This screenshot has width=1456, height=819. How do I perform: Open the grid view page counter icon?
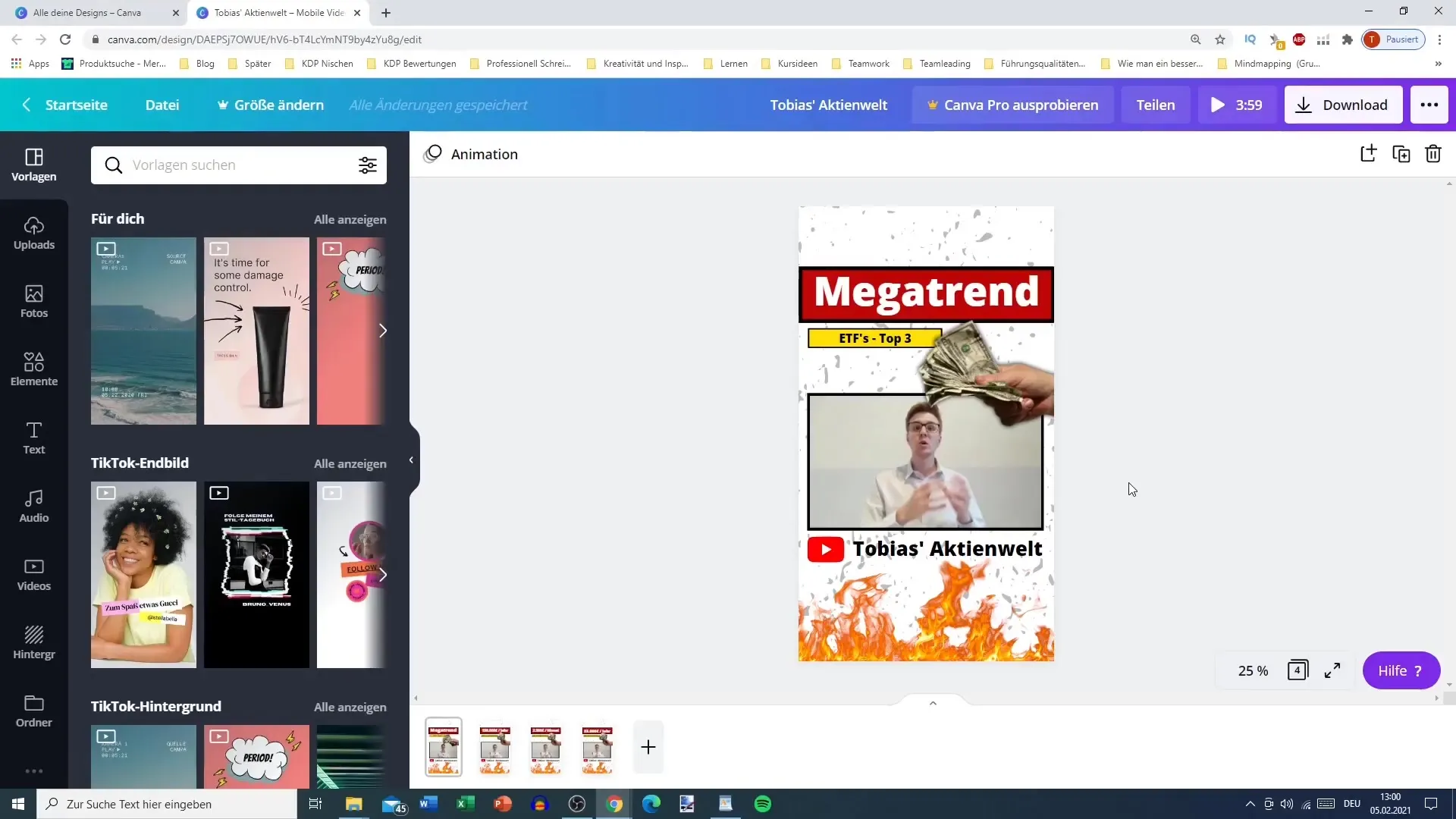click(1298, 670)
